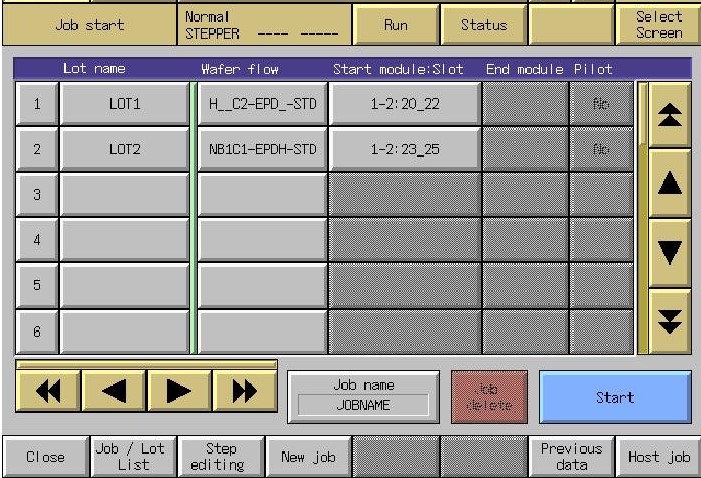Click the scroll-to-bottom double down arrow
Image resolution: width=701 pixels, height=478 pixels.
coord(669,320)
